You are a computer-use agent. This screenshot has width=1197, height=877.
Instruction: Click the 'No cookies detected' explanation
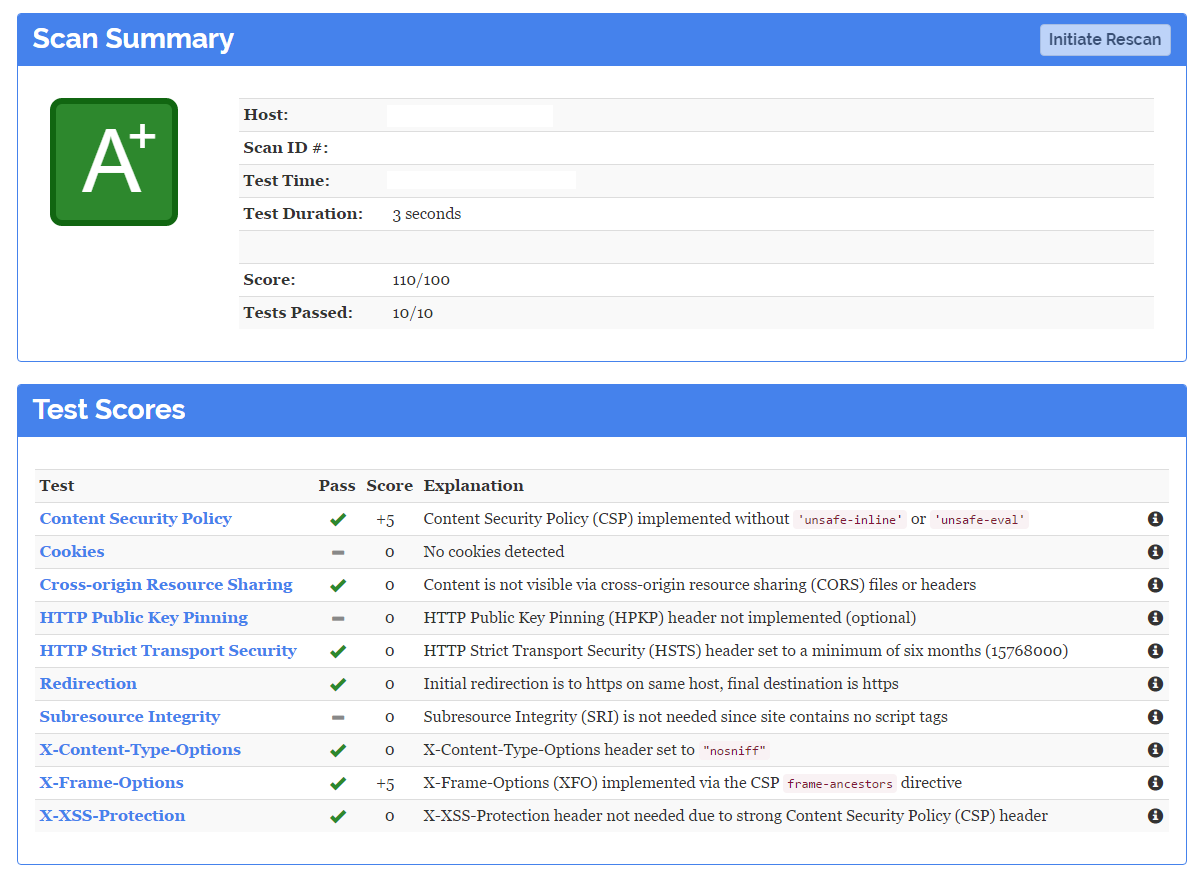[494, 551]
